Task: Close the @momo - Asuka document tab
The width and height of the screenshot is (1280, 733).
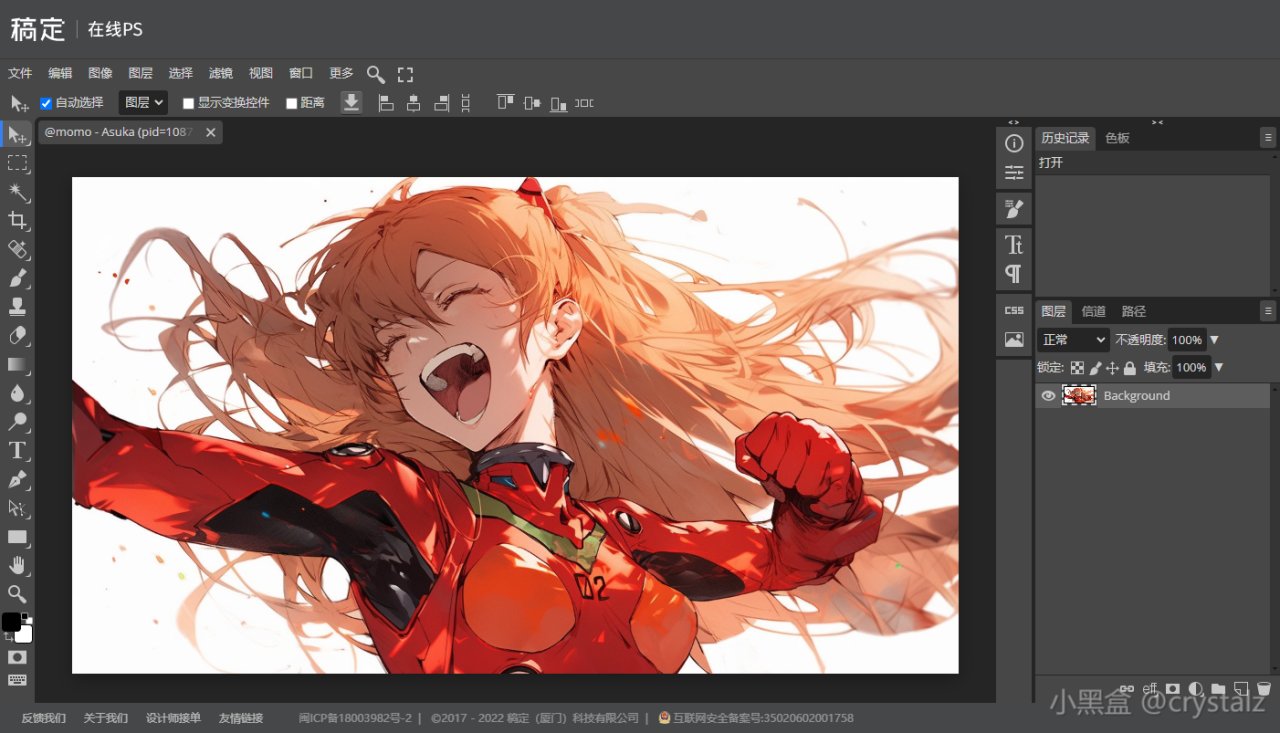Action: [x=210, y=132]
